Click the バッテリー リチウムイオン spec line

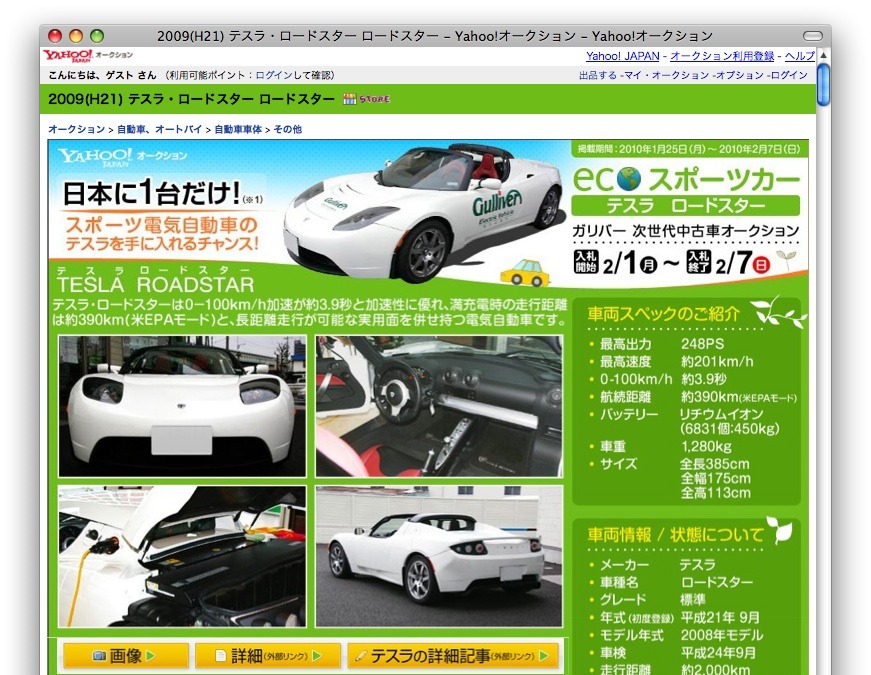point(684,421)
